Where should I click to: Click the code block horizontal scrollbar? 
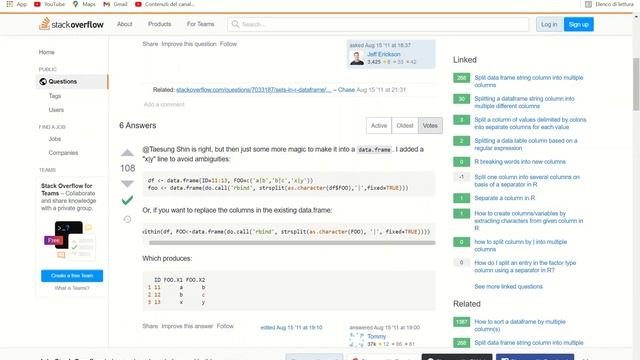pyautogui.click(x=292, y=242)
